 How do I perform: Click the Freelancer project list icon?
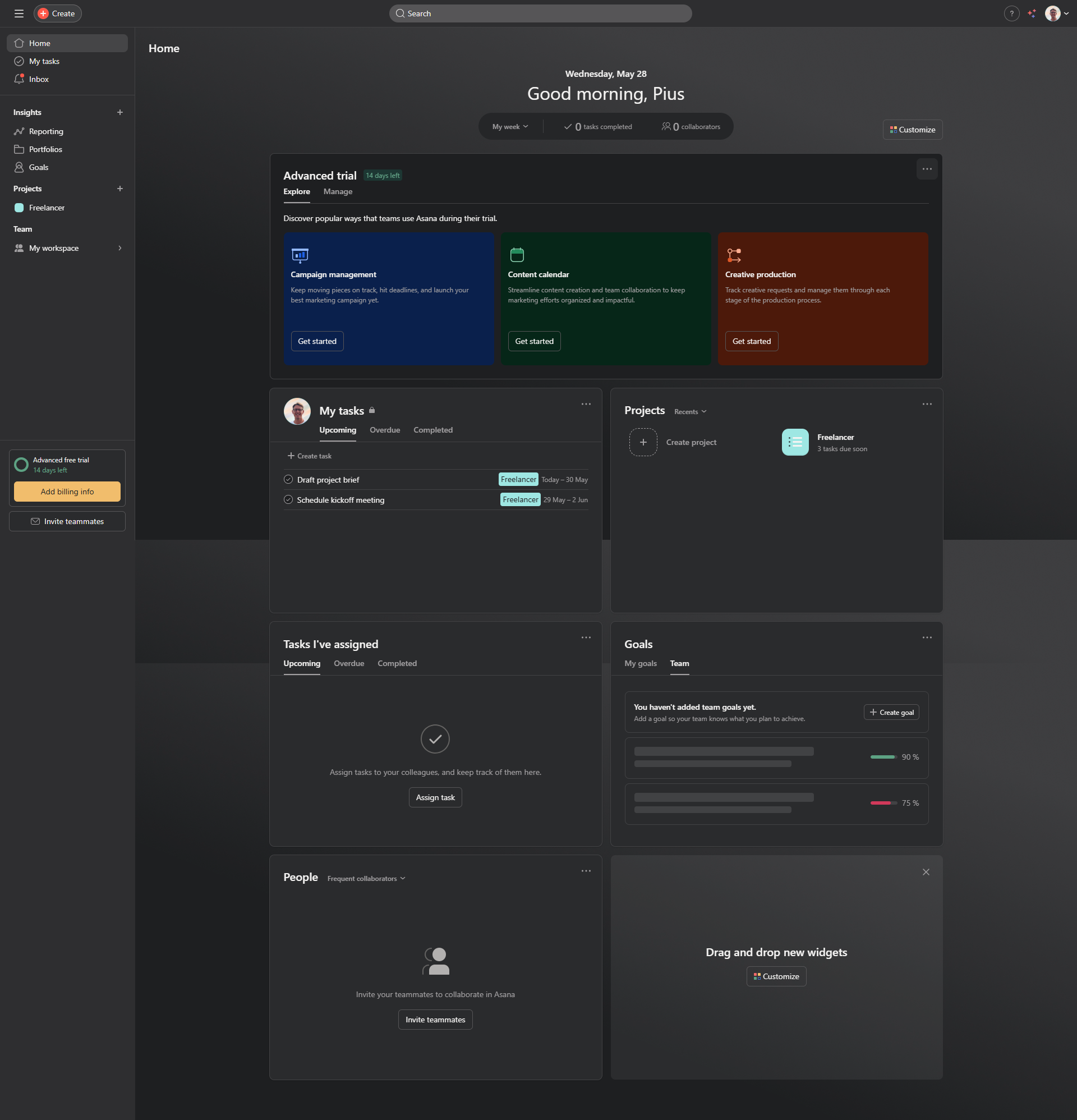(795, 442)
